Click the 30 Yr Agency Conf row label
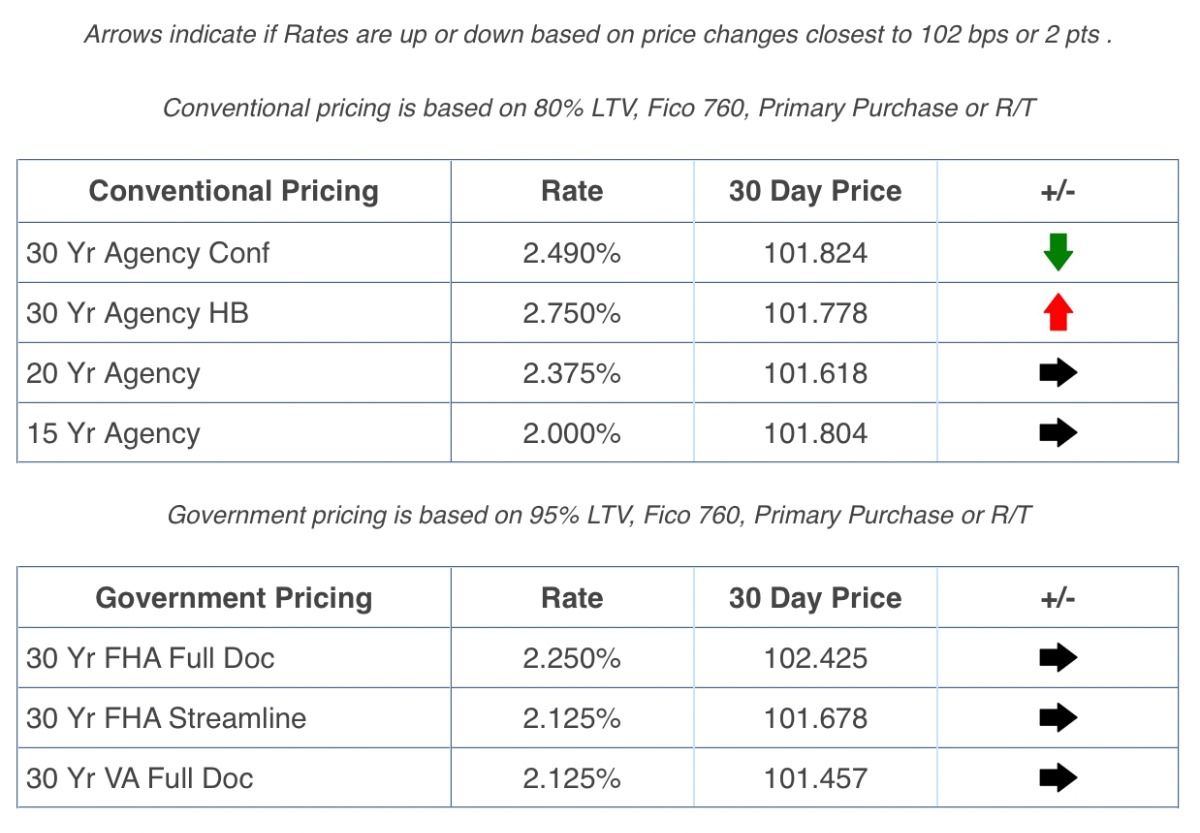The width and height of the screenshot is (1200, 833). click(x=148, y=253)
